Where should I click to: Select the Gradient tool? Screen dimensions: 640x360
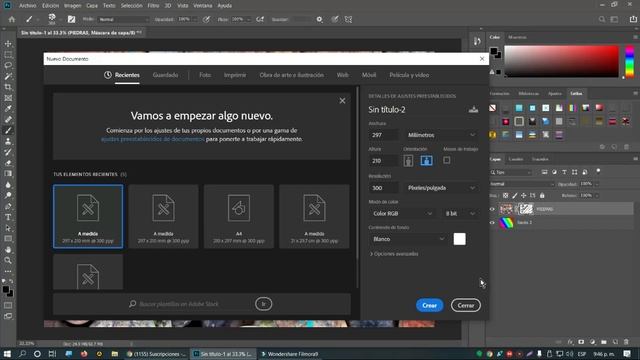pyautogui.click(x=8, y=174)
